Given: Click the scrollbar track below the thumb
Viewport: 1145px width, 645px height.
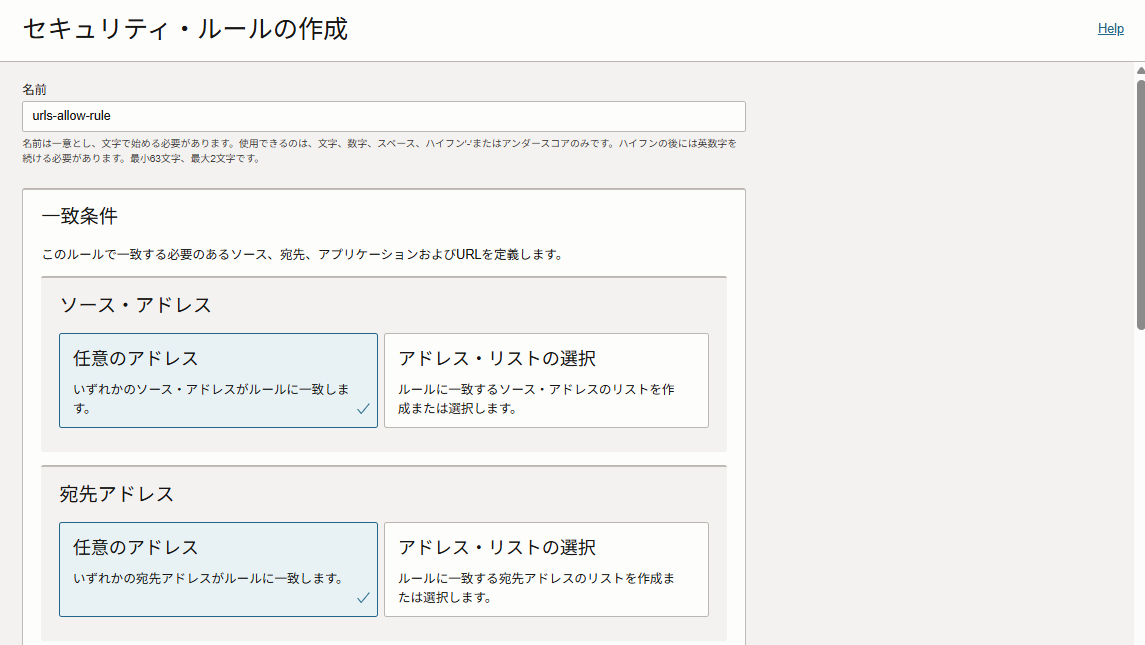Looking at the screenshot, I should (x=1139, y=500).
